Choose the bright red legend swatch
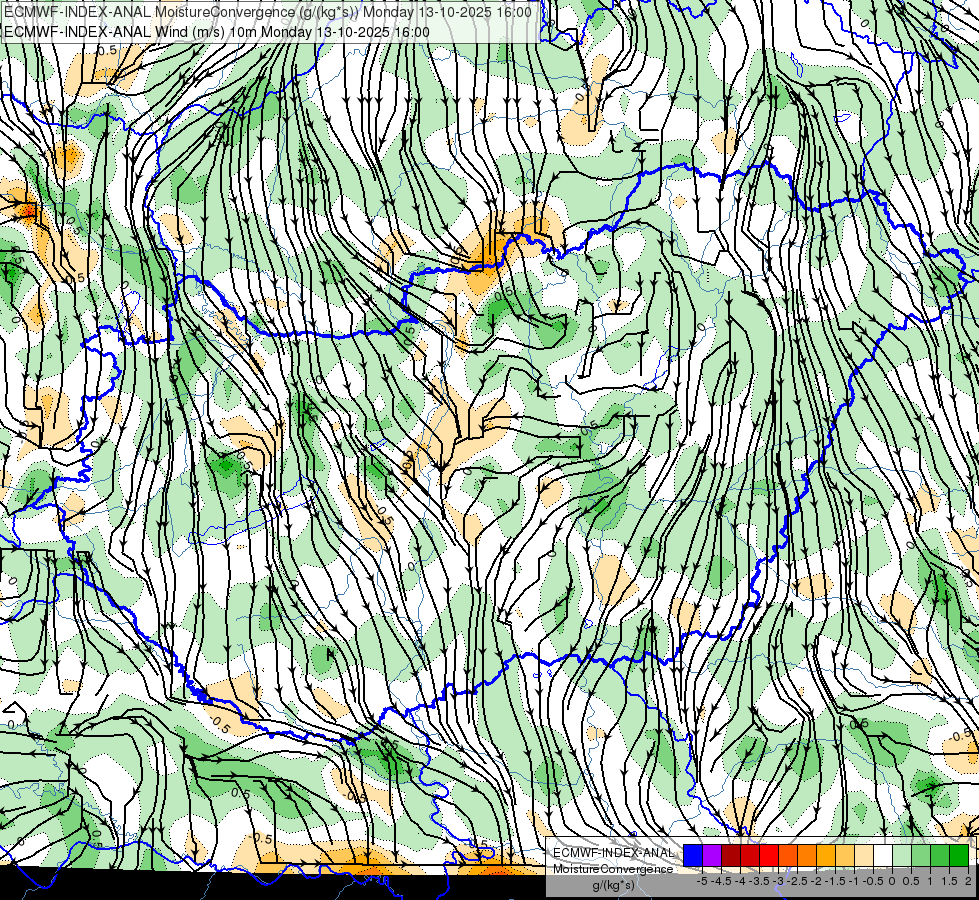Image resolution: width=979 pixels, height=900 pixels. 769,855
